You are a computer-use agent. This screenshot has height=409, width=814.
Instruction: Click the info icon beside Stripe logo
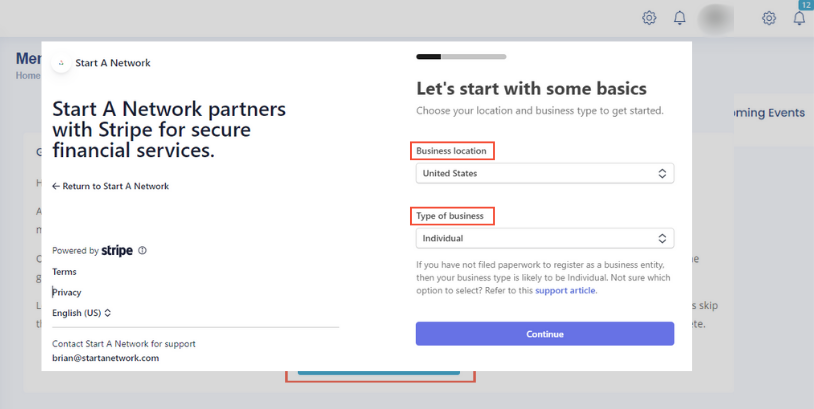142,251
